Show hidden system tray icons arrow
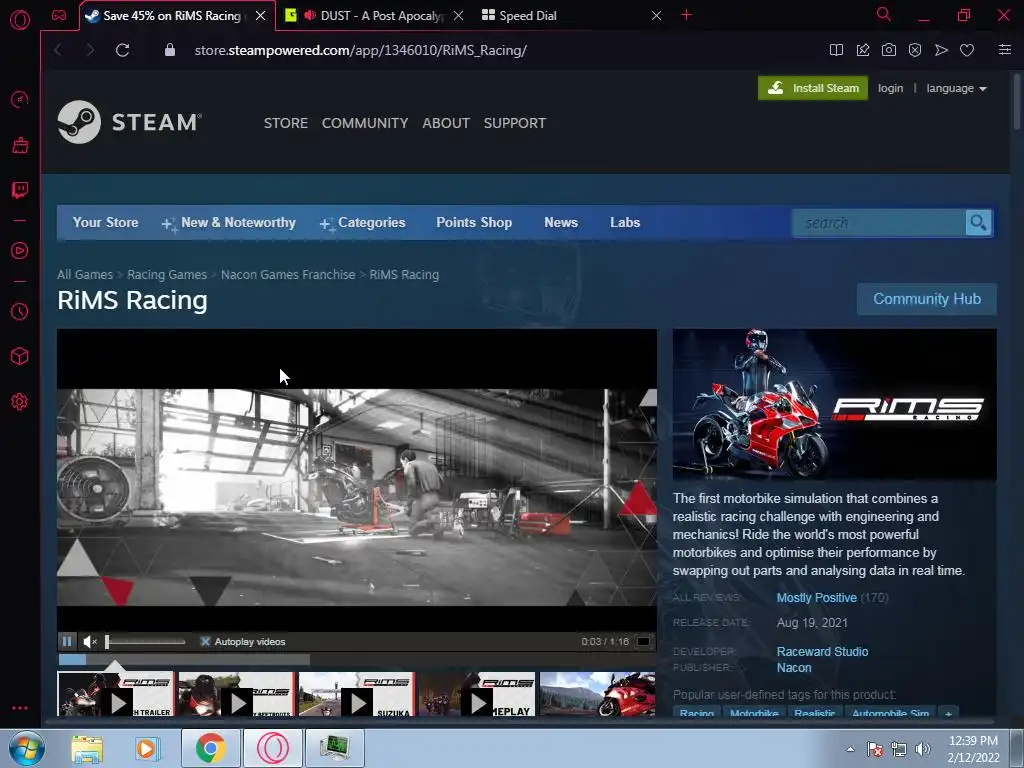 (850, 749)
